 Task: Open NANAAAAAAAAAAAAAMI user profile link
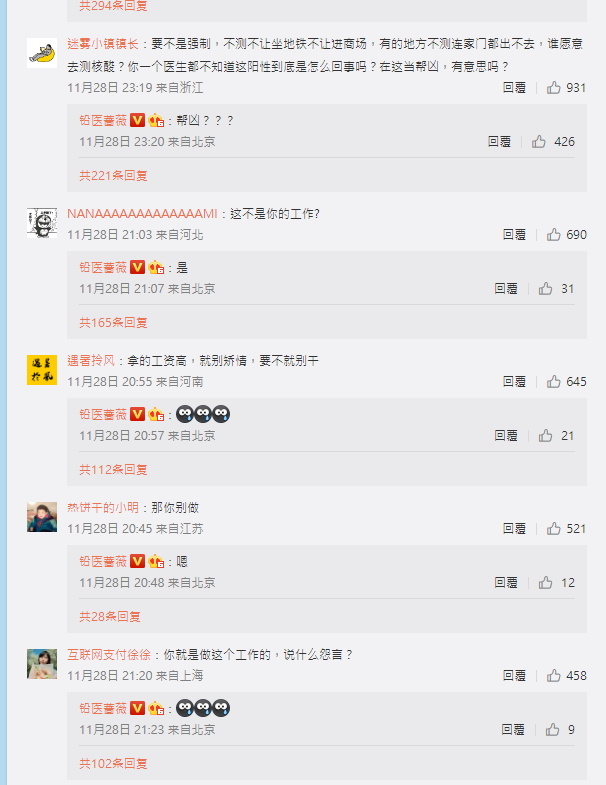142,214
